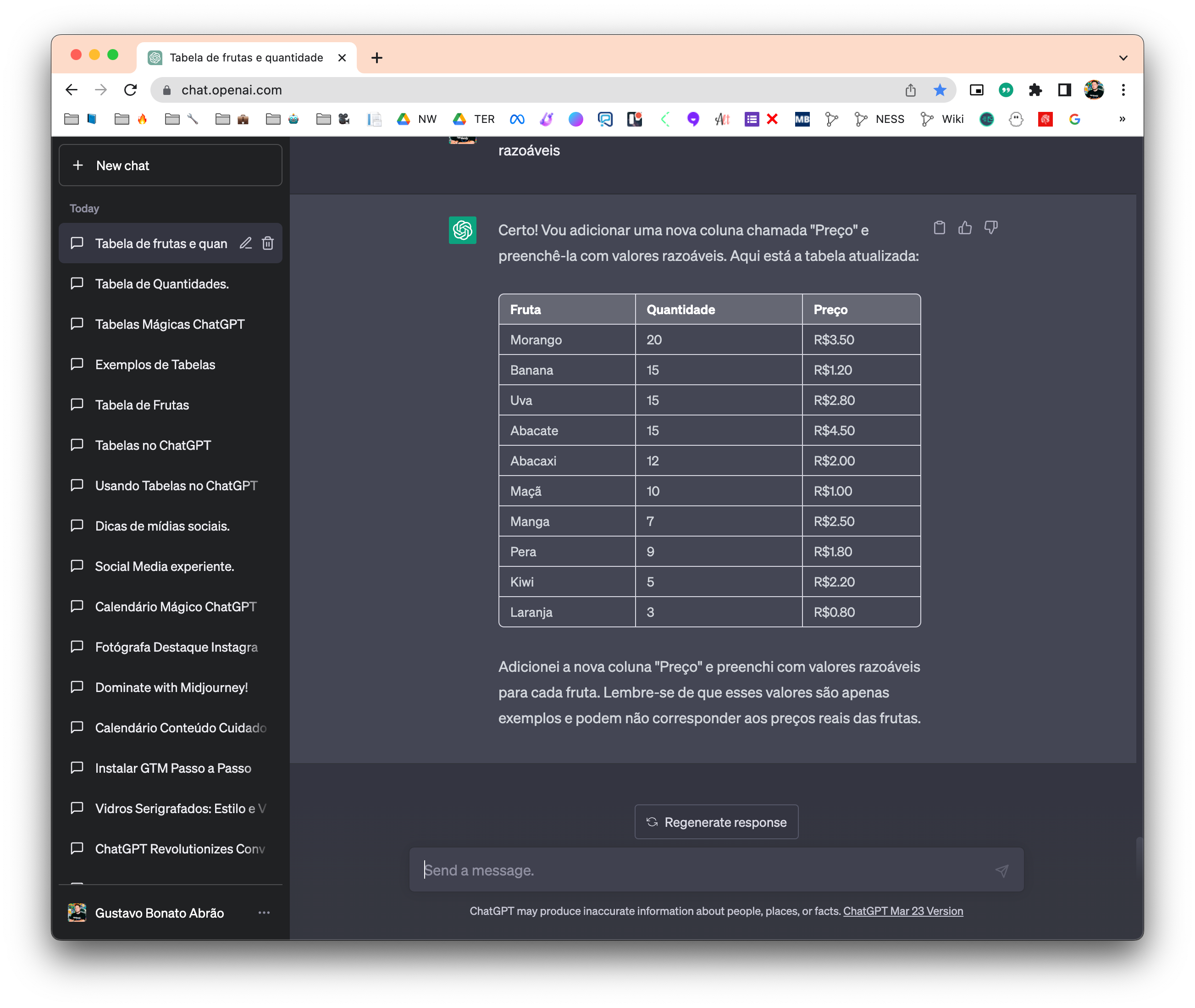Open the green quote extension
The height and width of the screenshot is (1008, 1195).
pos(1005,90)
